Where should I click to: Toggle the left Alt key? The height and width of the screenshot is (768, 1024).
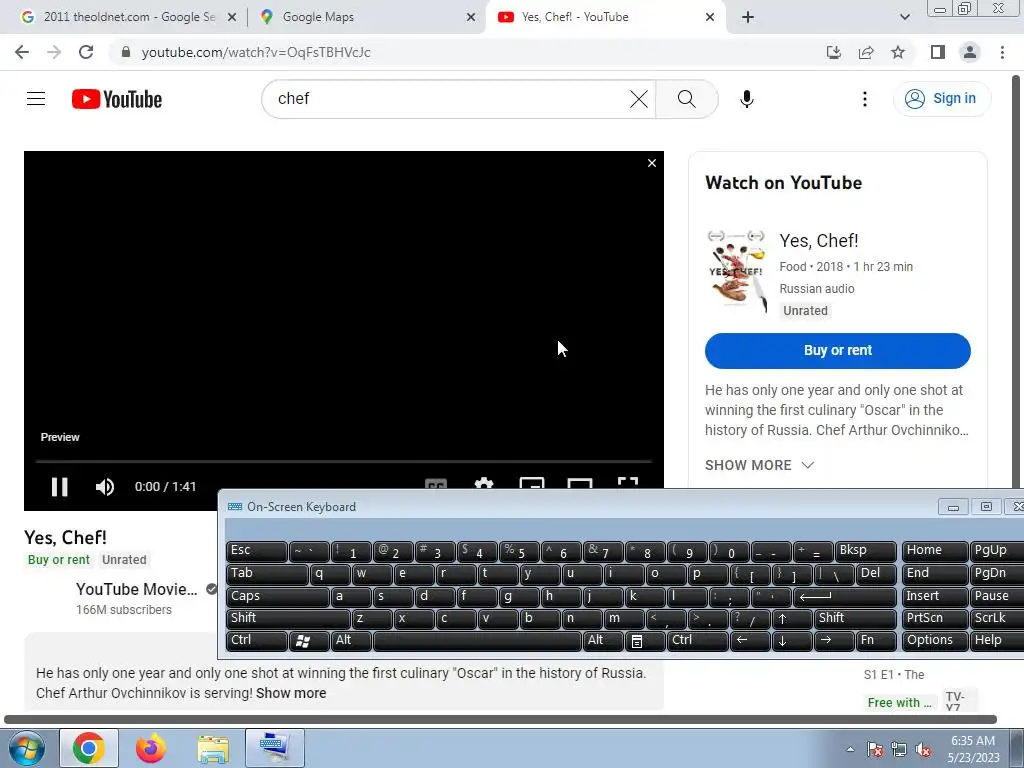coord(351,641)
